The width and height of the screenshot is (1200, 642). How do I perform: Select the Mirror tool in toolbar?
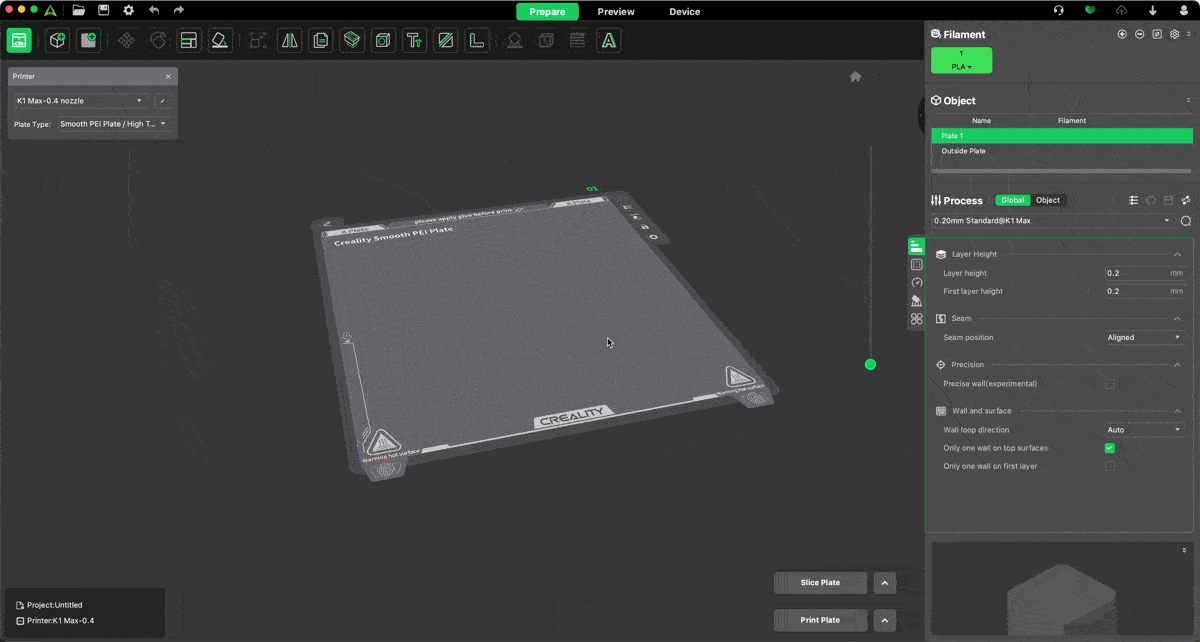[290, 41]
